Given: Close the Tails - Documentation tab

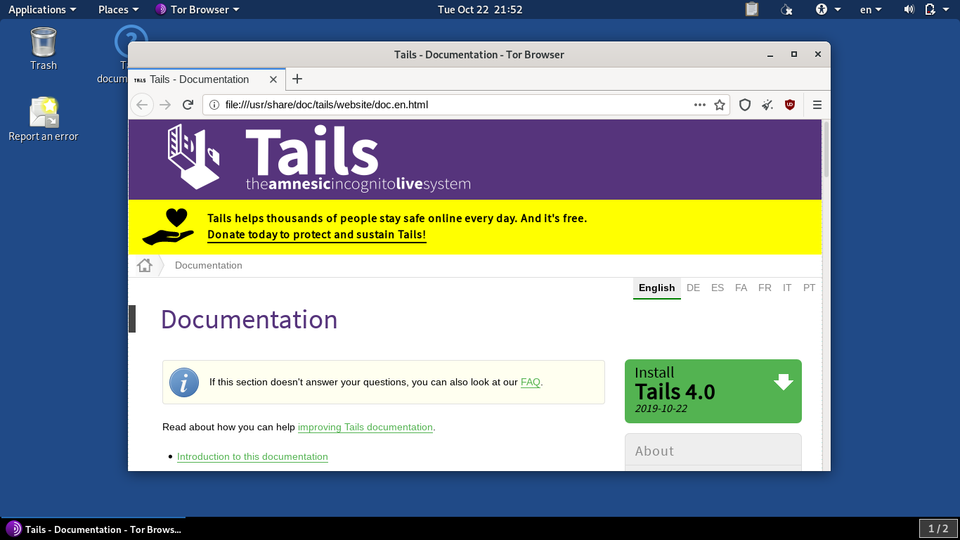Looking at the screenshot, I should 273,80.
